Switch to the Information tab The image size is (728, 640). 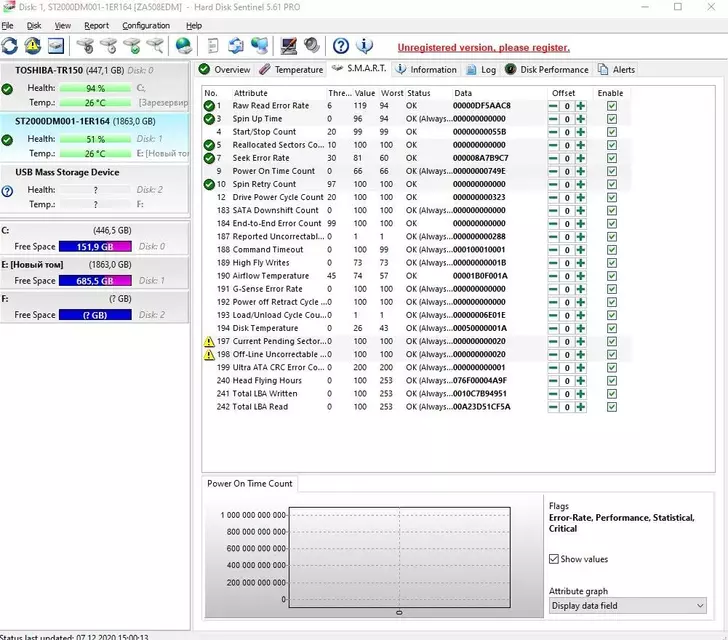426,70
